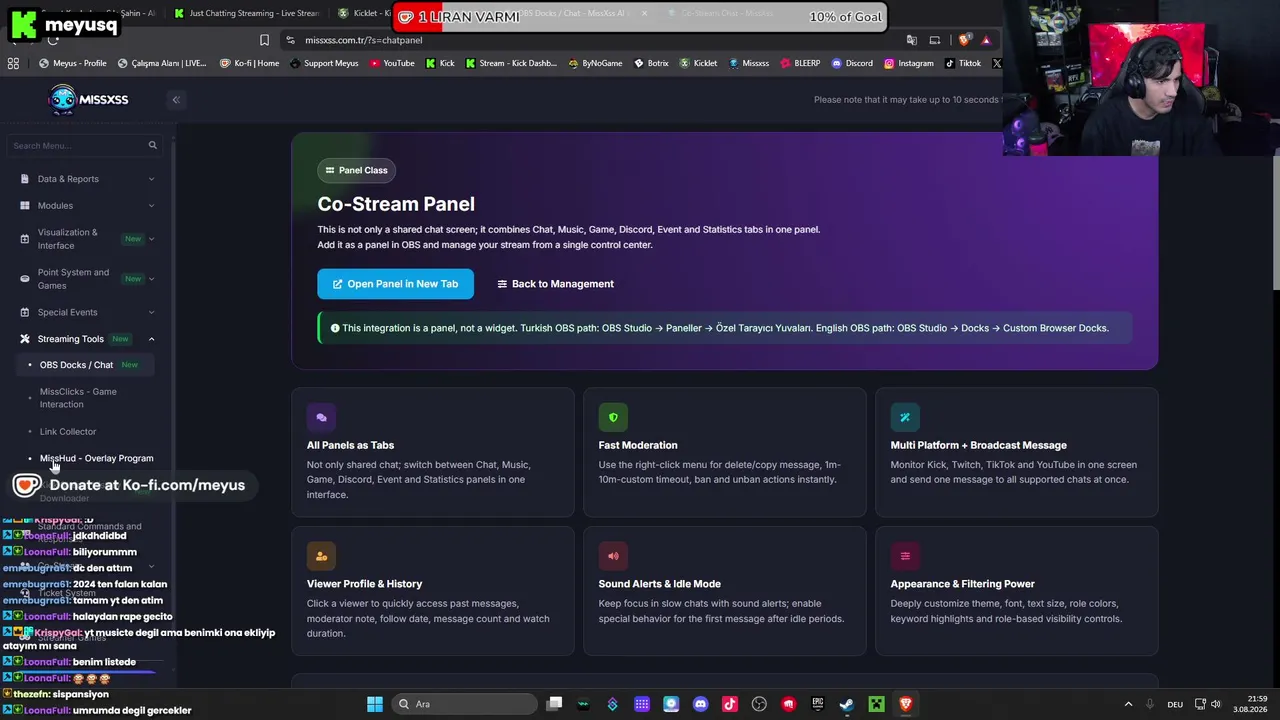Screen dimensions: 1280x720
Task: Collapse the sidebar with the double-chevron button
Action: (x=176, y=100)
